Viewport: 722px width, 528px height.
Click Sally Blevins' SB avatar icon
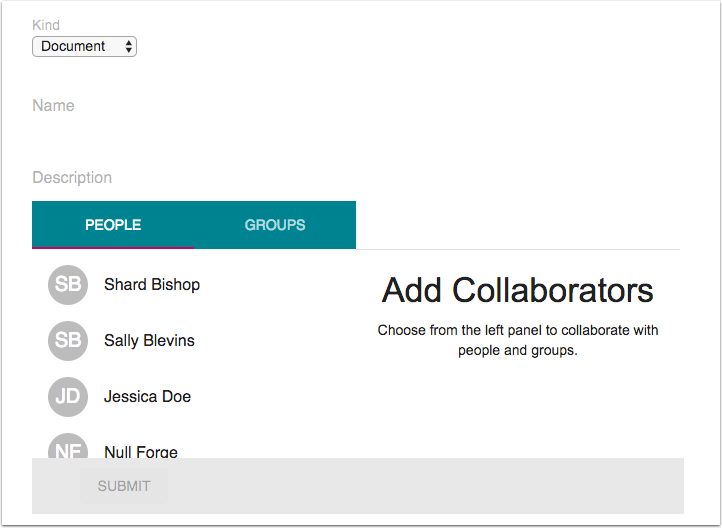click(68, 341)
